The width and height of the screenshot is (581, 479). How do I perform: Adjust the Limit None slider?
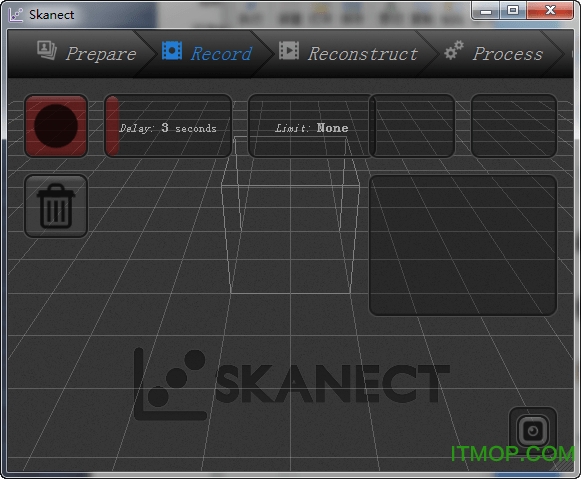(312, 126)
